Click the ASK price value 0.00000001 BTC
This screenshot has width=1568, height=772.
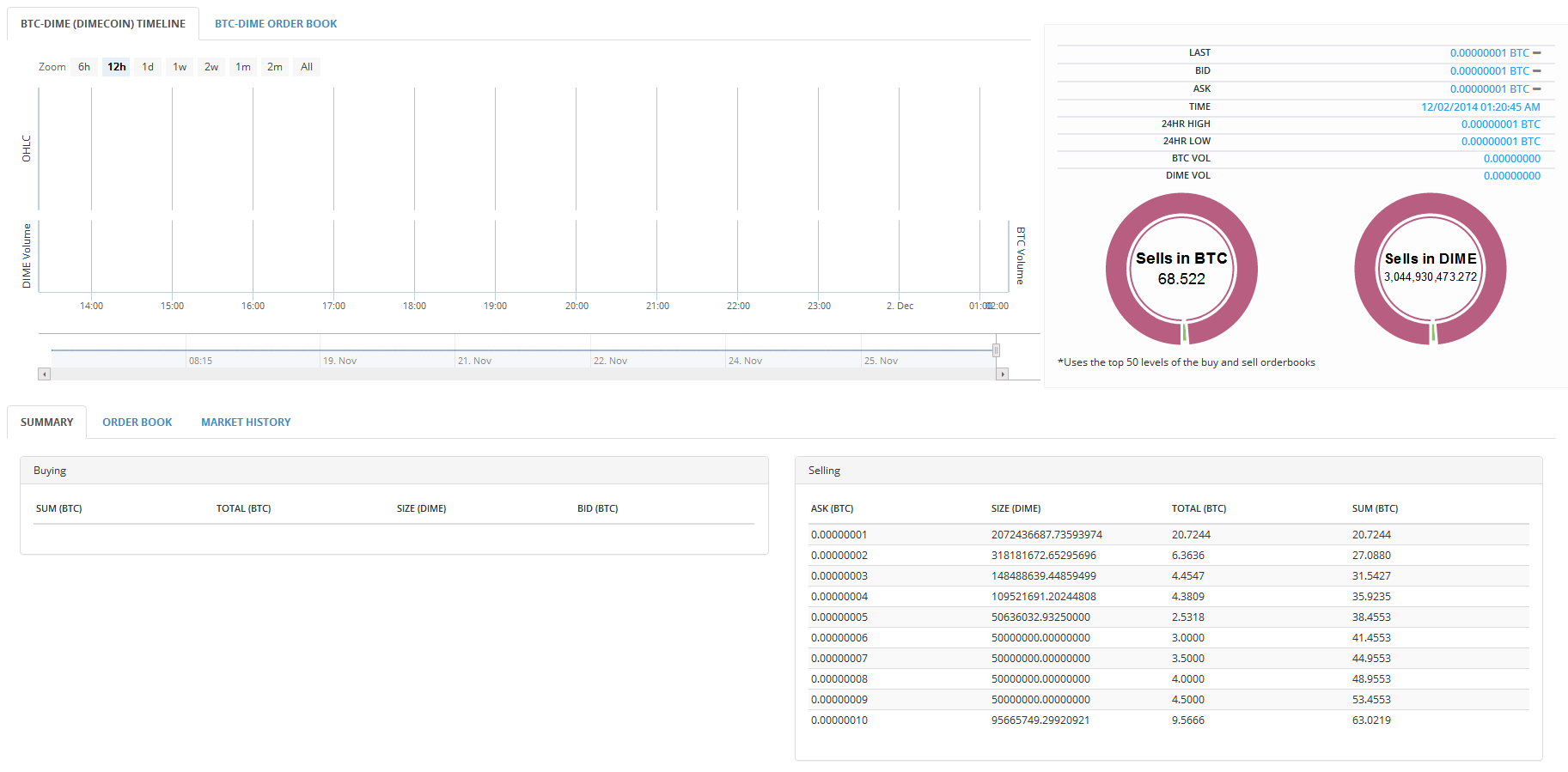tap(1490, 89)
